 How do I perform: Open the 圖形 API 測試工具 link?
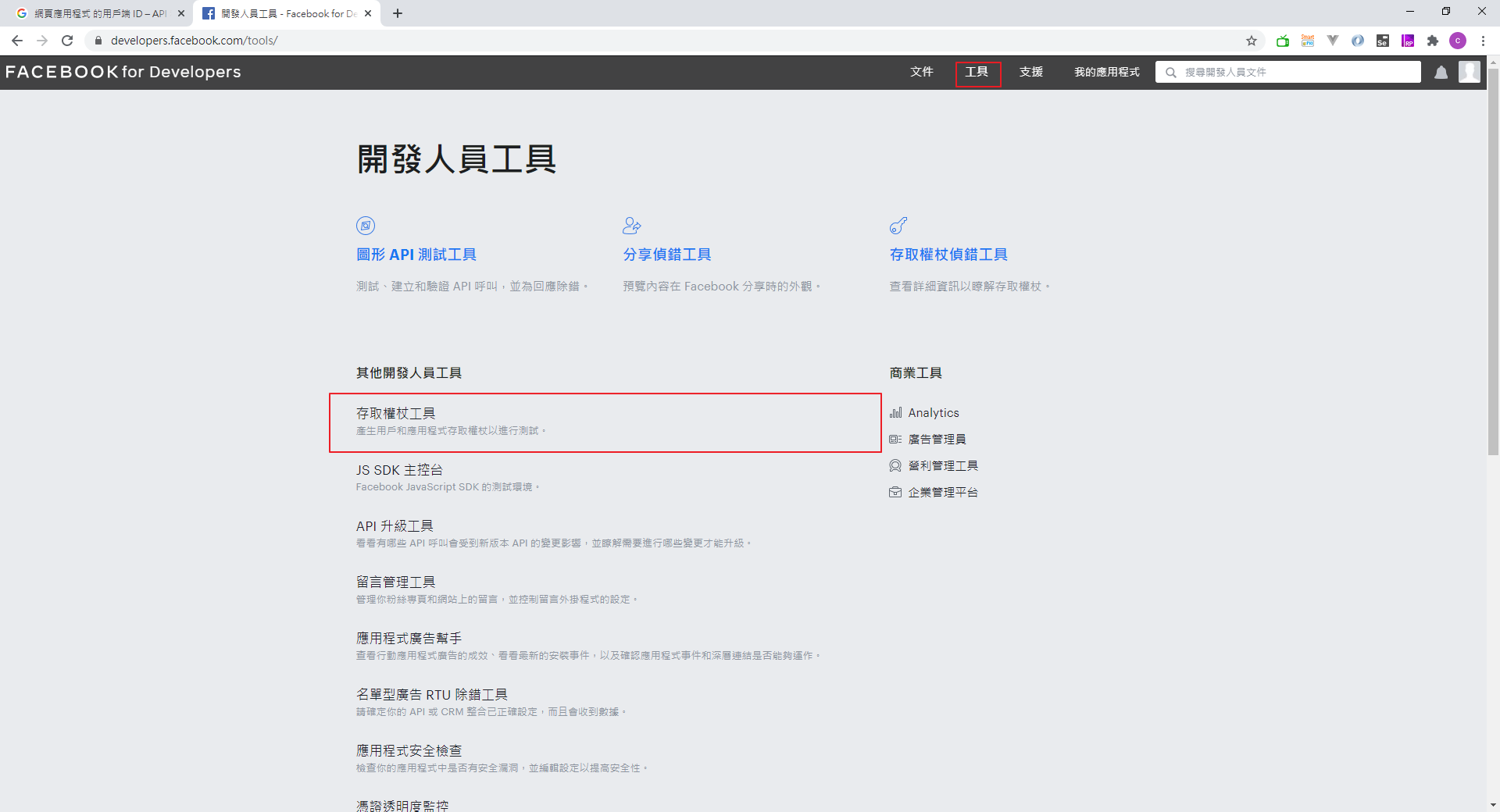416,255
